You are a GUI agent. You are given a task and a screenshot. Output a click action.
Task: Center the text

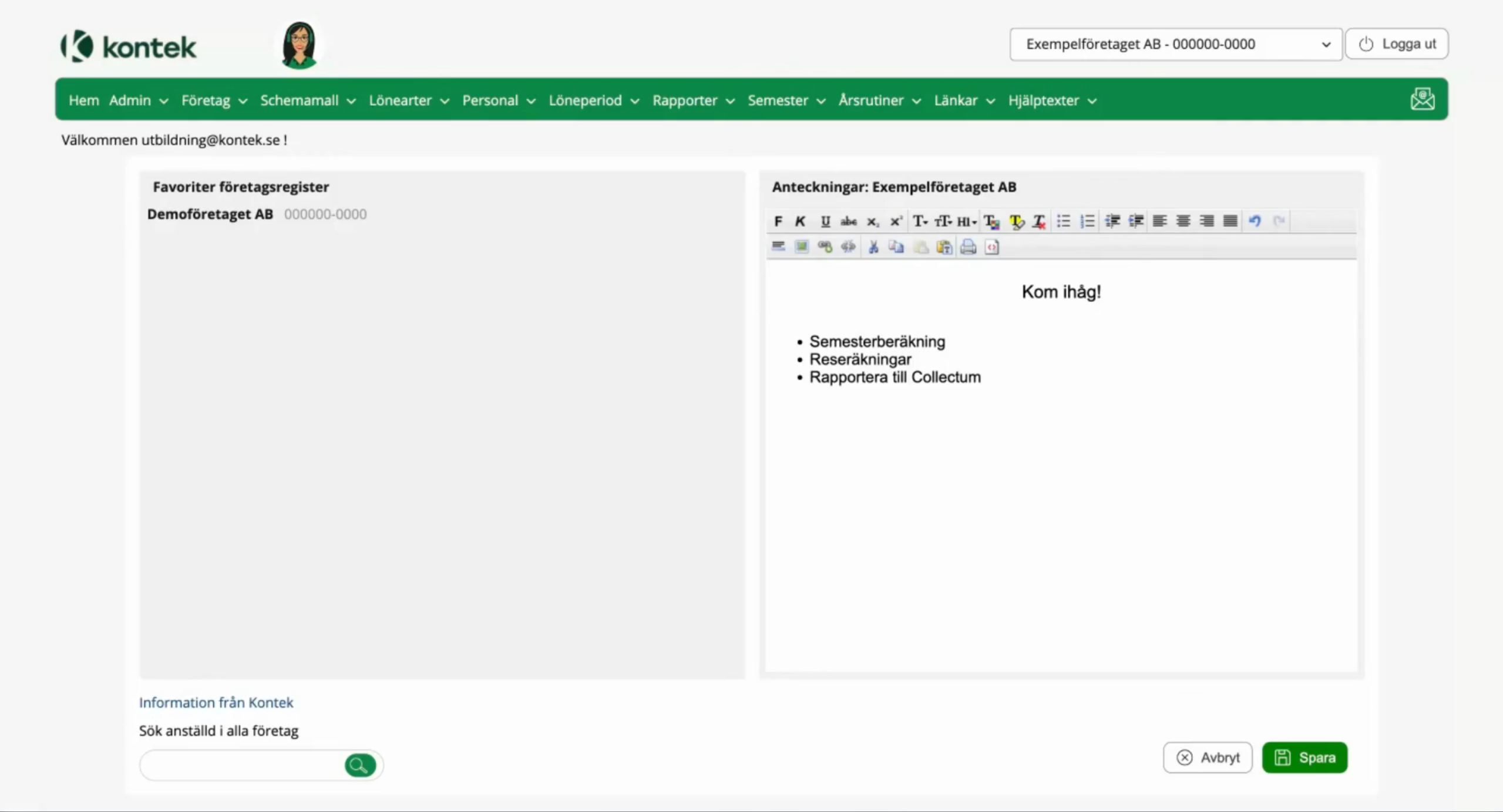tap(1183, 221)
